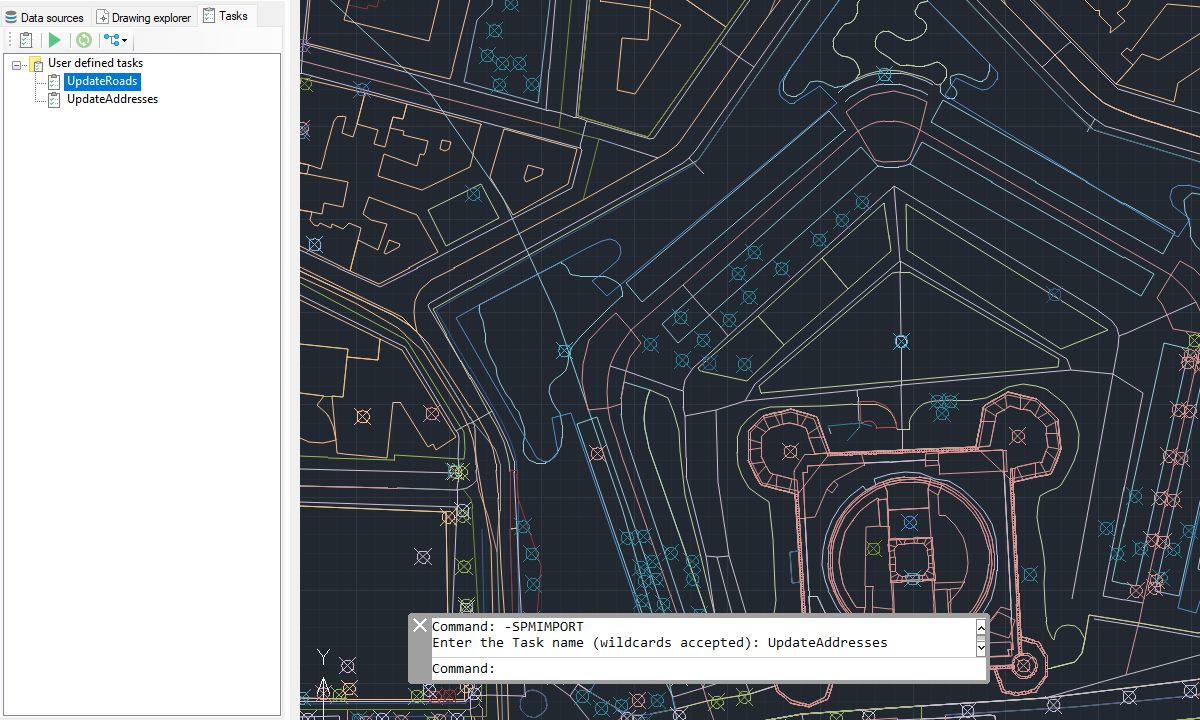Select the UpdateRoads task
Image resolution: width=1200 pixels, height=720 pixels.
point(101,81)
